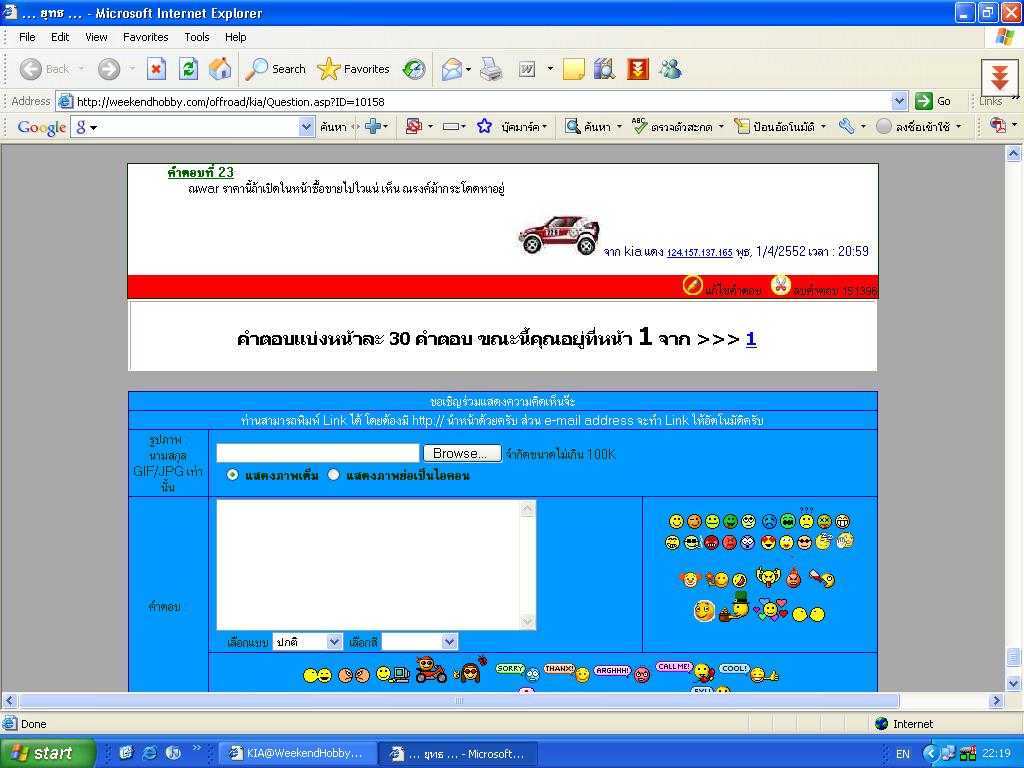Open the Tools menu
Image resolution: width=1024 pixels, height=768 pixels.
197,37
